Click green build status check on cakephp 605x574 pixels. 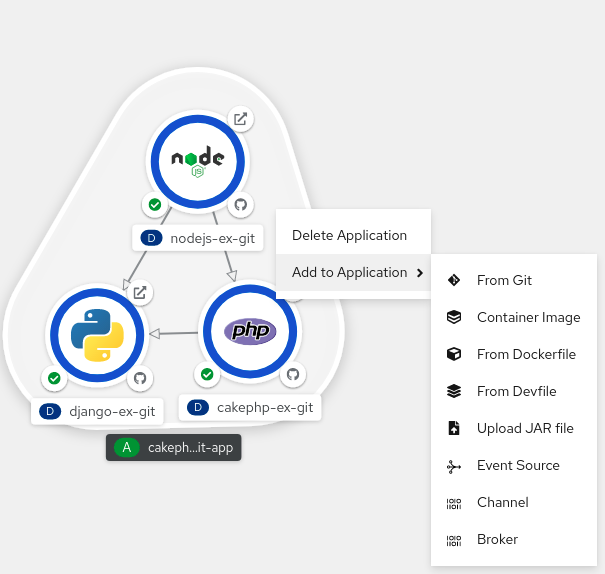click(x=207, y=374)
